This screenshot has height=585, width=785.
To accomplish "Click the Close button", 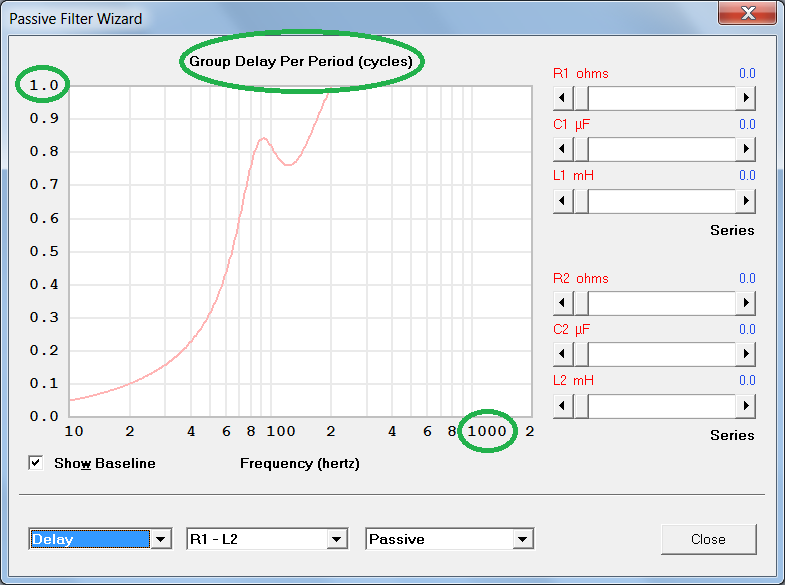I will [x=708, y=539].
